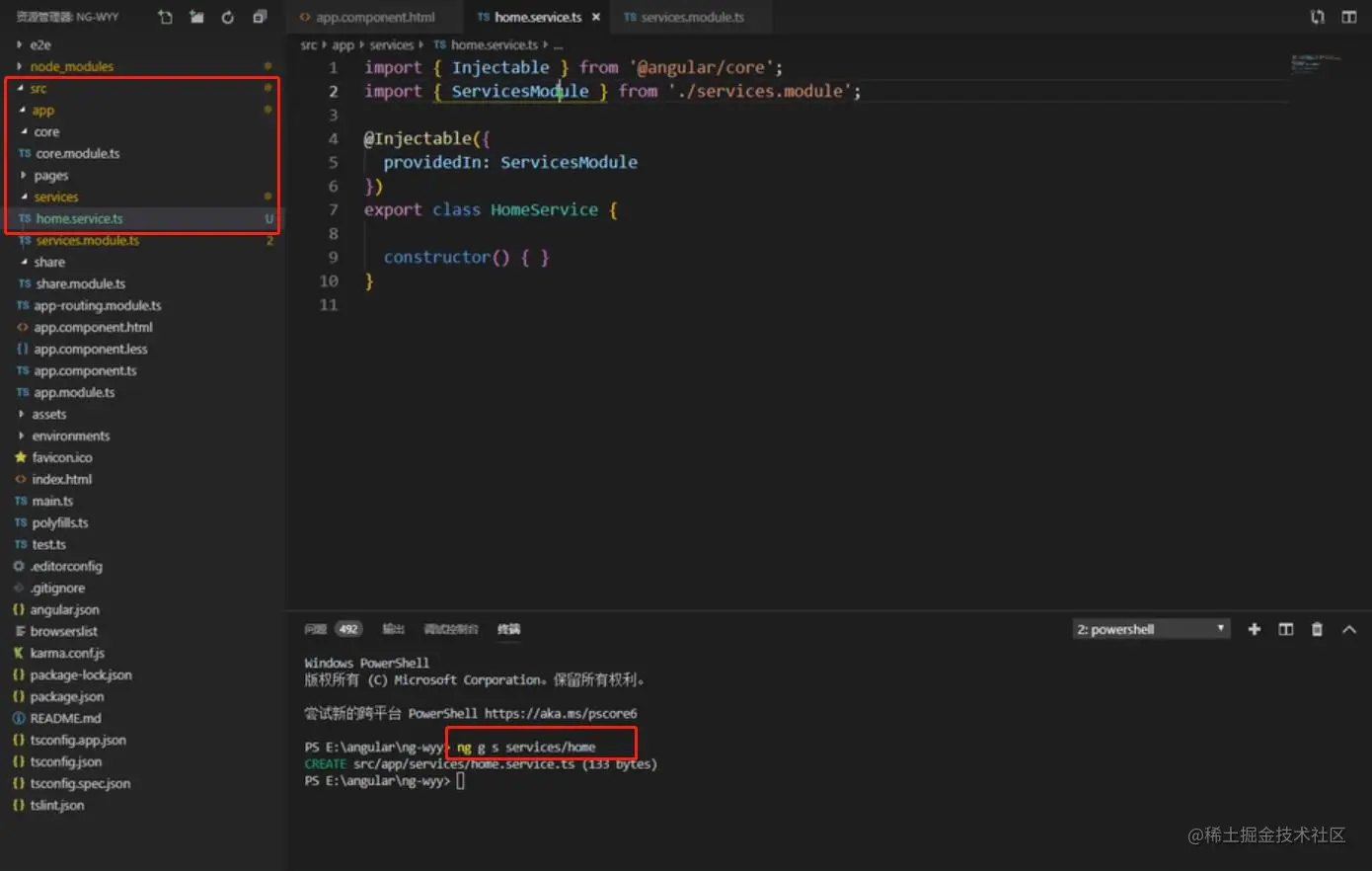The image size is (1372, 871).
Task: Click the code minimap at editor right
Action: click(x=1316, y=63)
